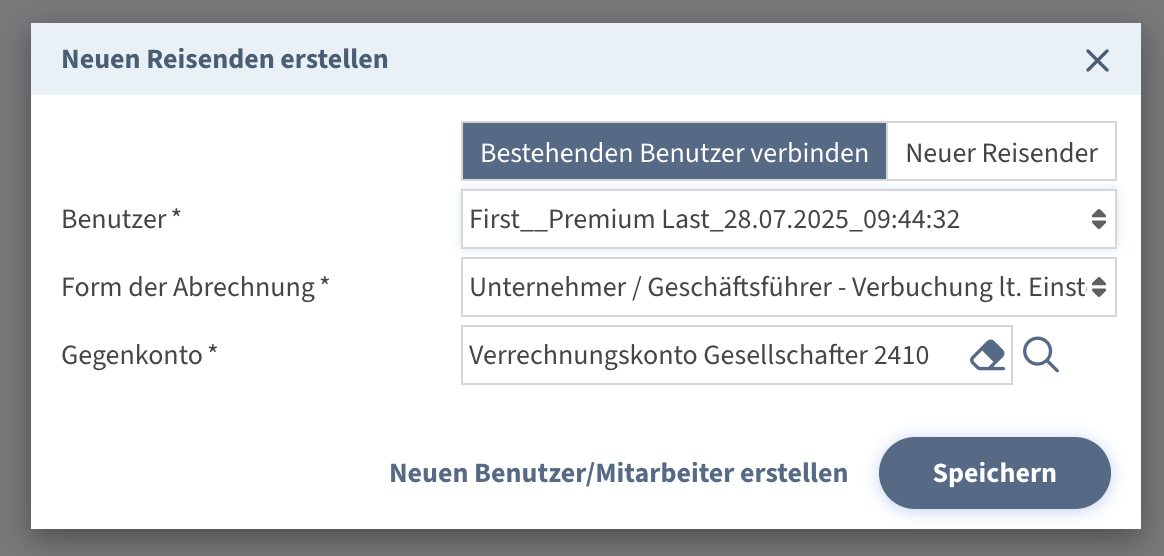Click the required asterisk beside Gegenkonto
The image size is (1164, 556).
click(x=212, y=353)
